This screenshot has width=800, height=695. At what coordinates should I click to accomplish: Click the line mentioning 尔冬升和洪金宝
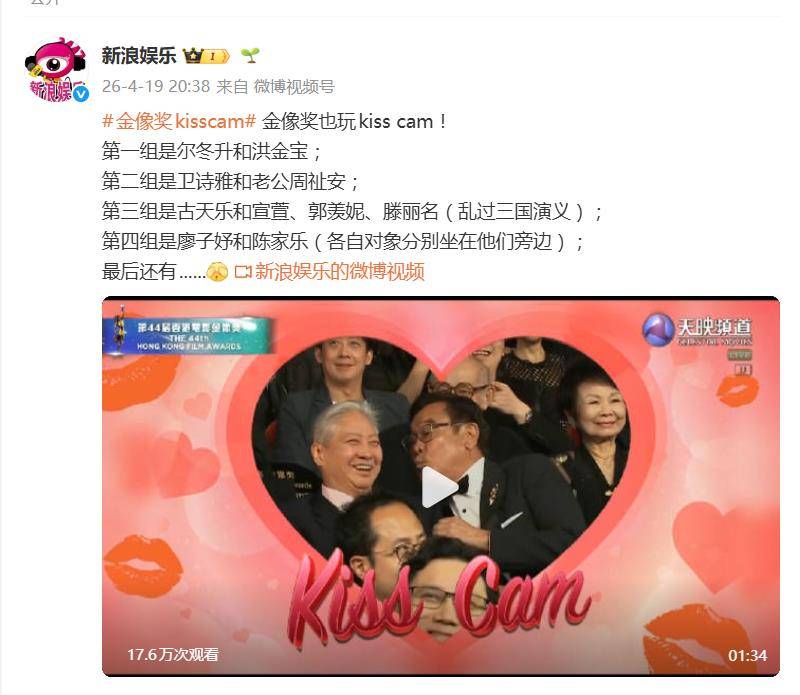click(212, 151)
